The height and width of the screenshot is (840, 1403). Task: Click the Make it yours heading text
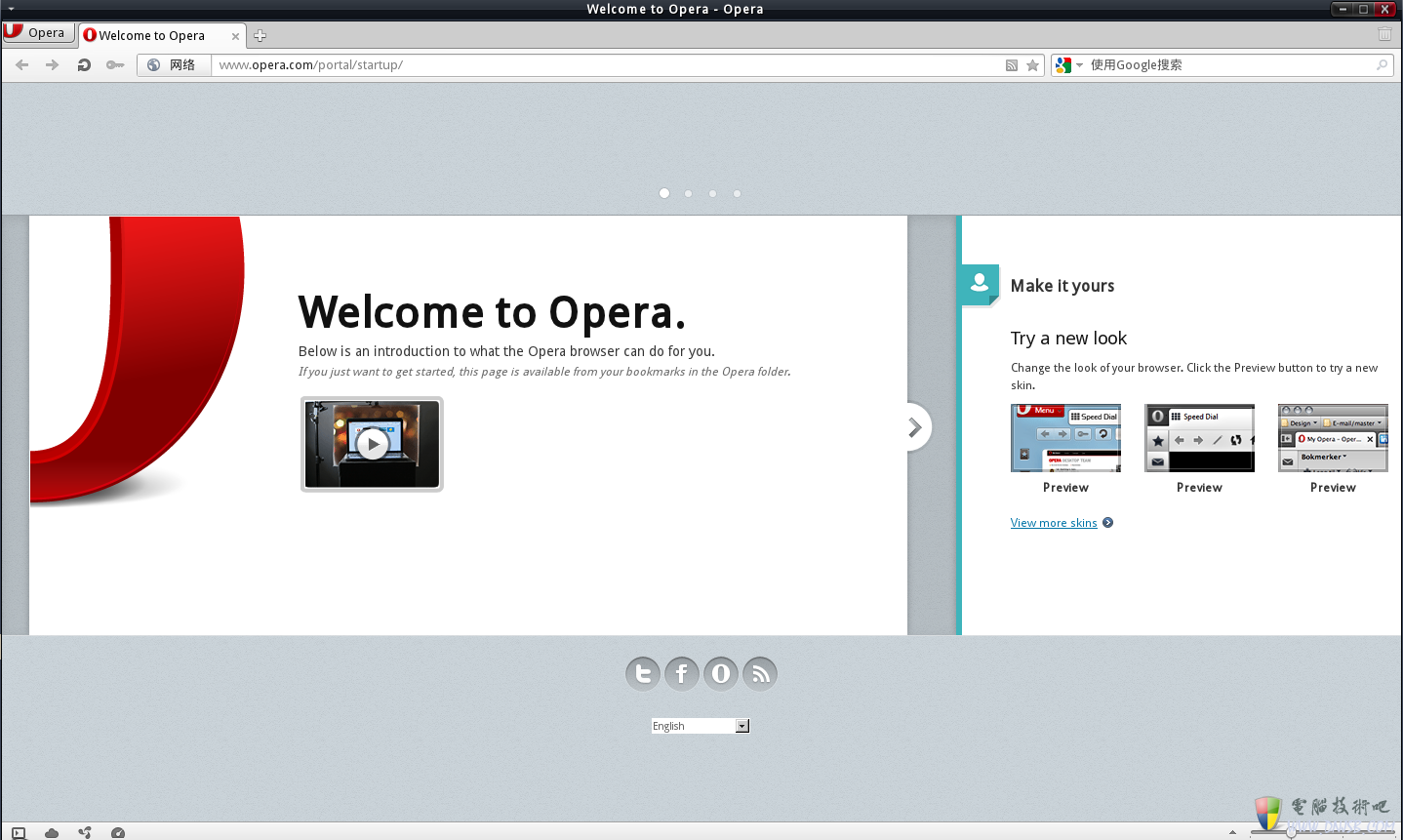(1062, 286)
